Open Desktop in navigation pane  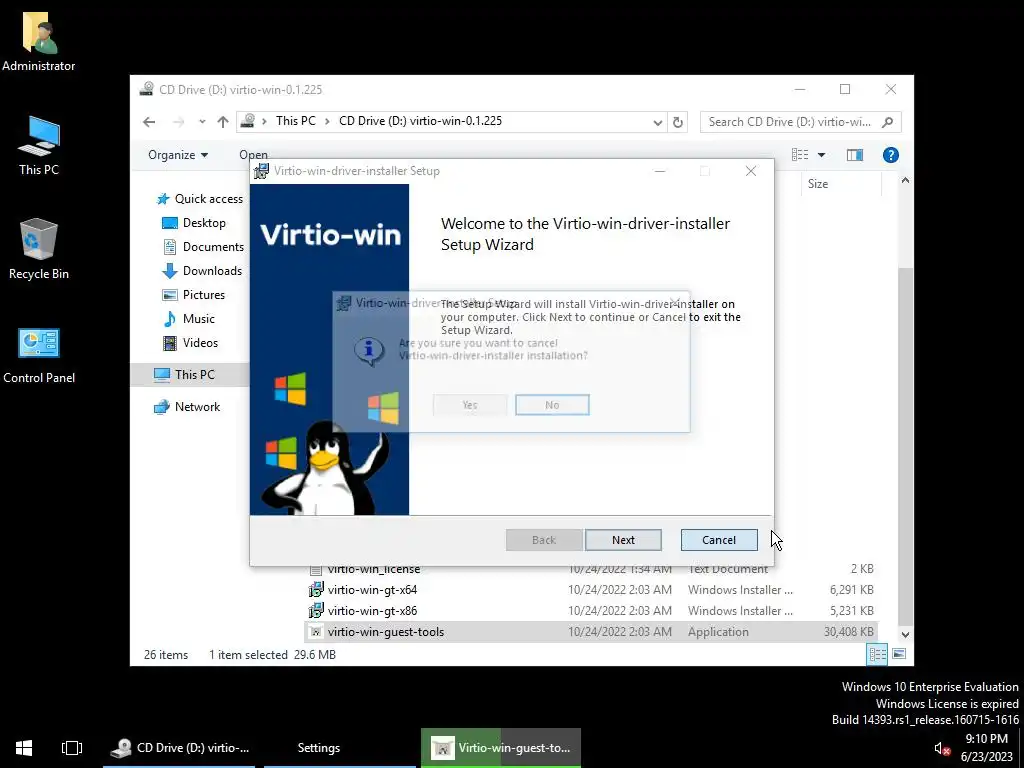pos(193,223)
